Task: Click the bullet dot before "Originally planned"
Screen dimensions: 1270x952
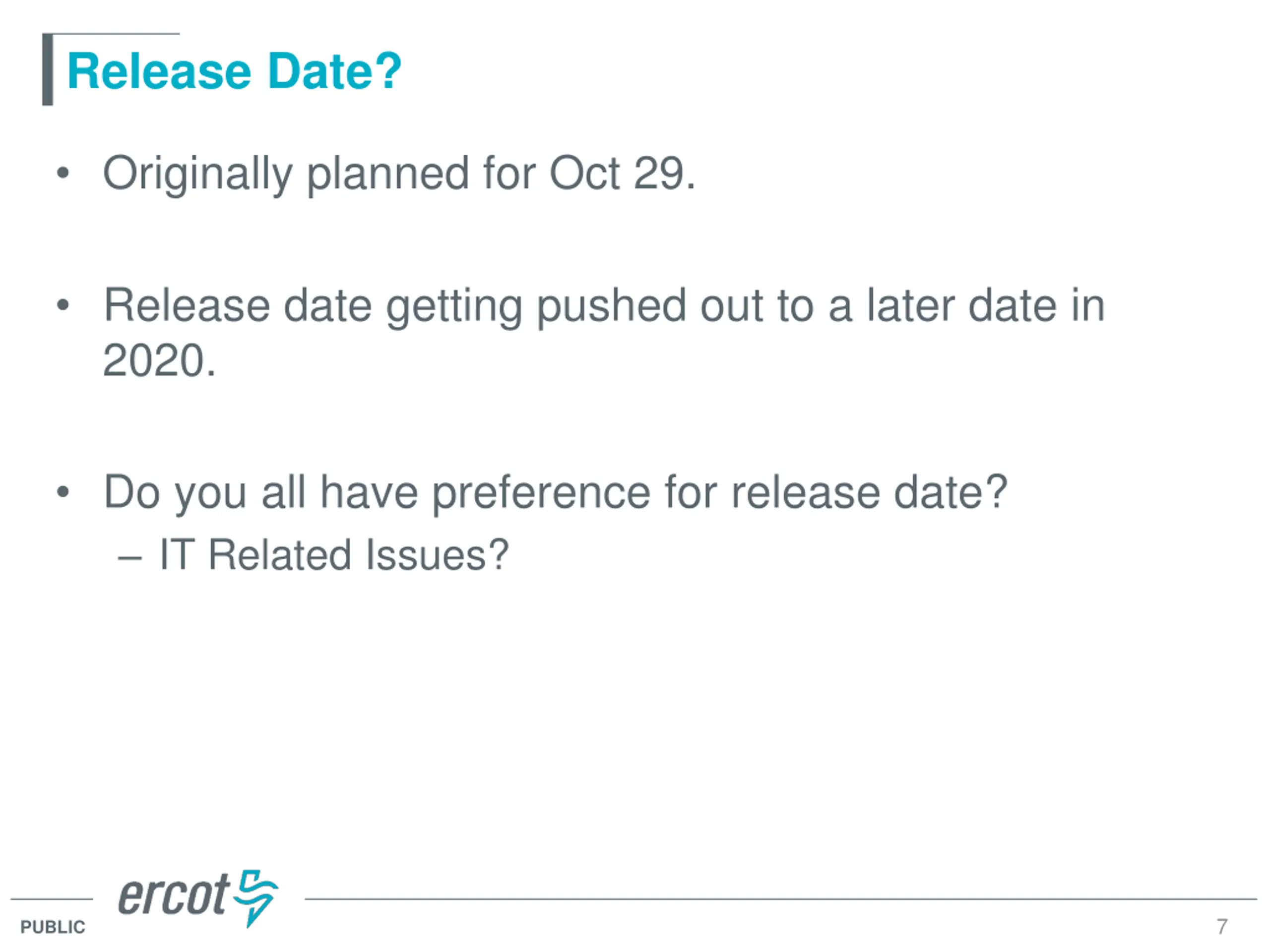Action: tap(63, 173)
